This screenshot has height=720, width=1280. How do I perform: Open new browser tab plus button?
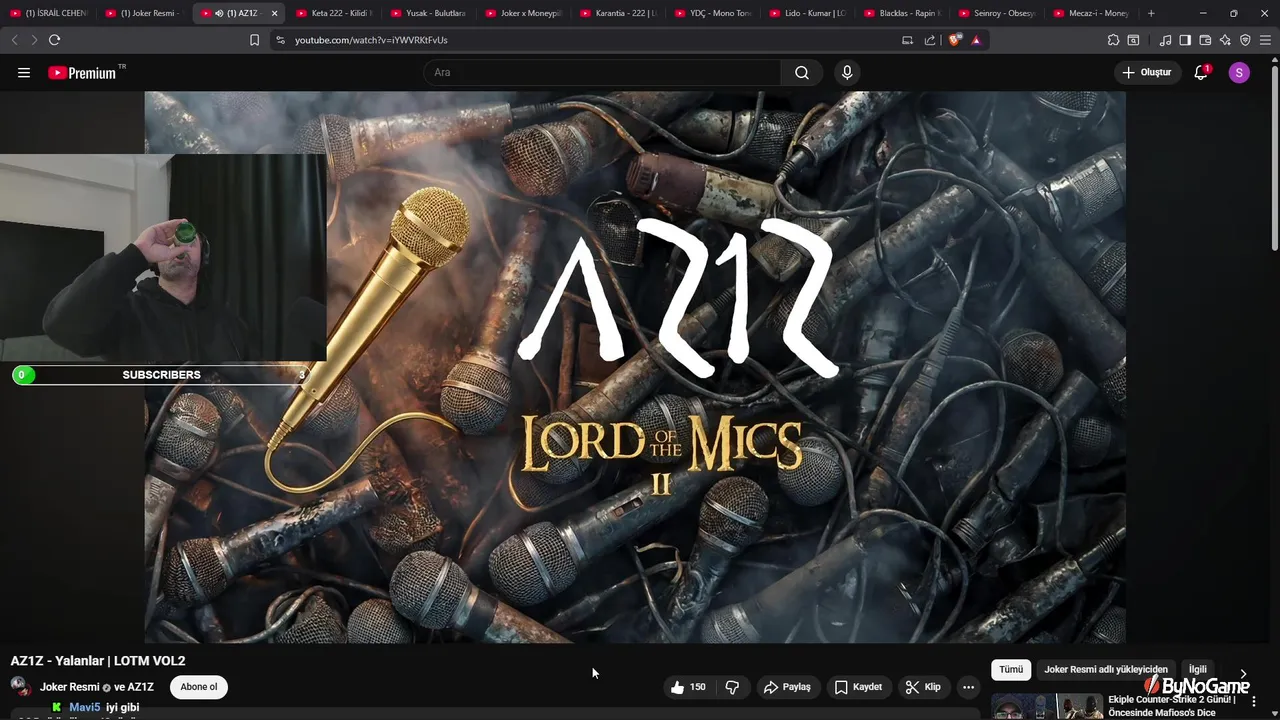(1151, 13)
